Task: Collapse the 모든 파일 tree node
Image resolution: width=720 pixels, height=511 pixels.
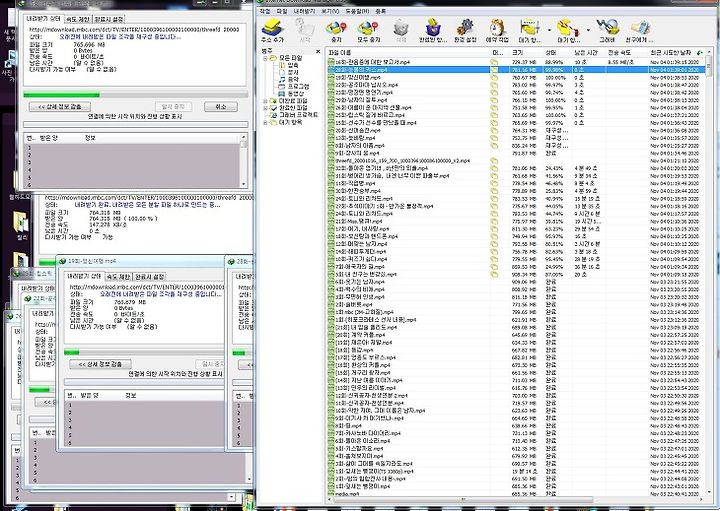Action: (x=265, y=58)
